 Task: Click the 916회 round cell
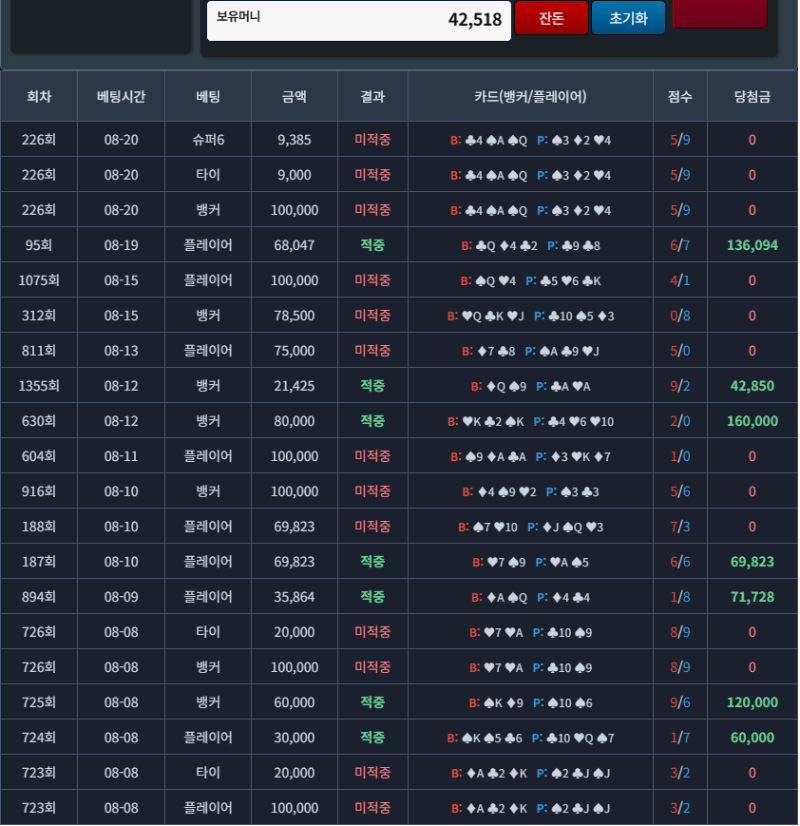(x=39, y=491)
